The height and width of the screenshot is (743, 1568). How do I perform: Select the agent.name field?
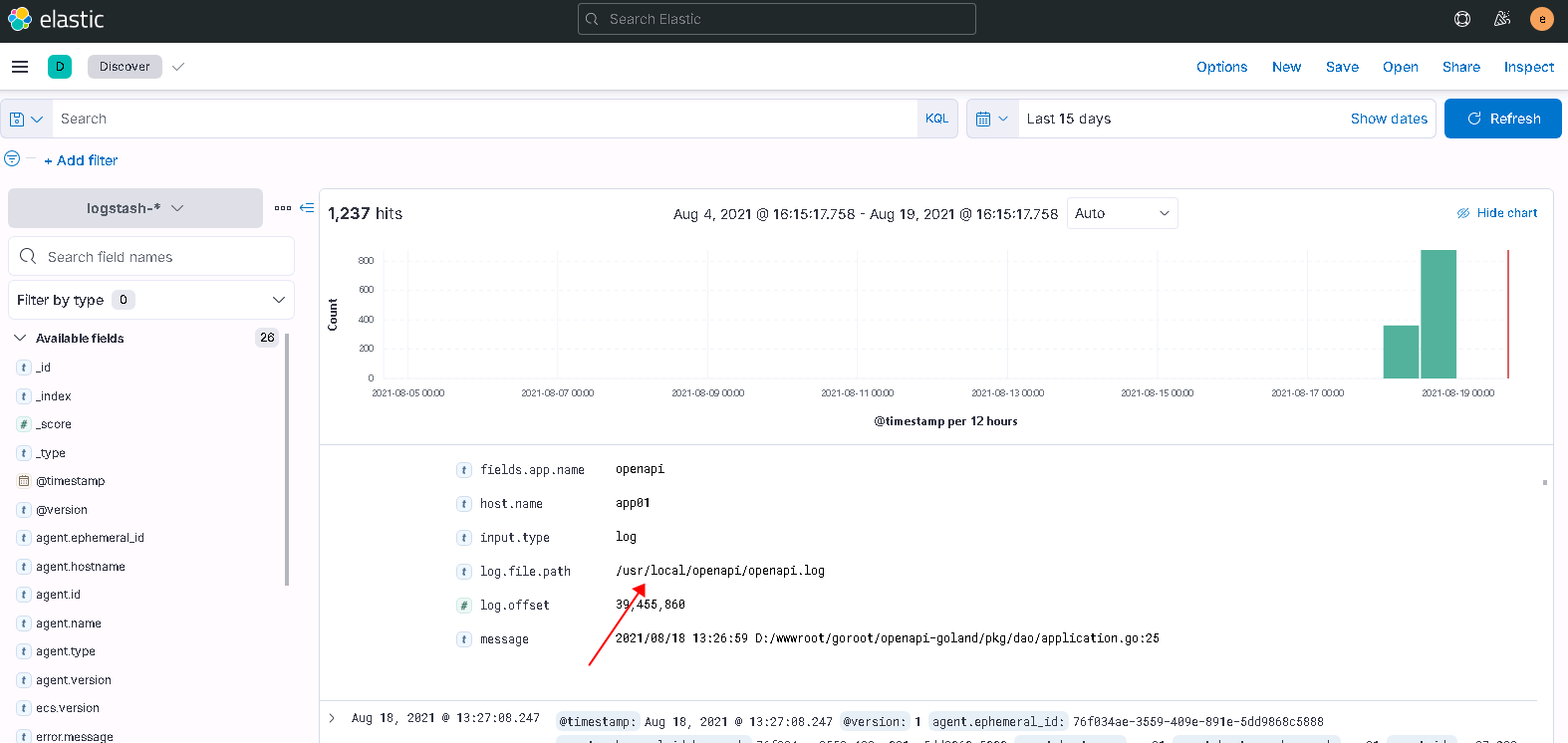(69, 623)
